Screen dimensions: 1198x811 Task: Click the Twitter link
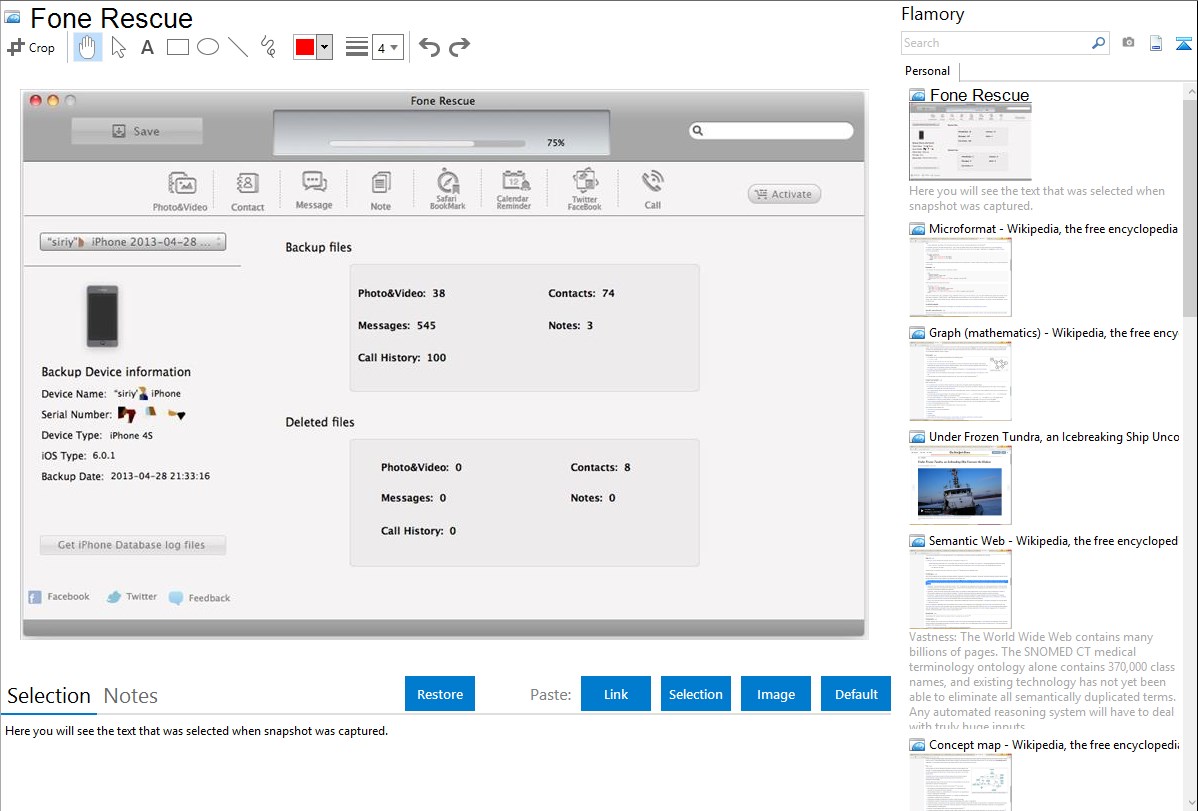pyautogui.click(x=132, y=597)
